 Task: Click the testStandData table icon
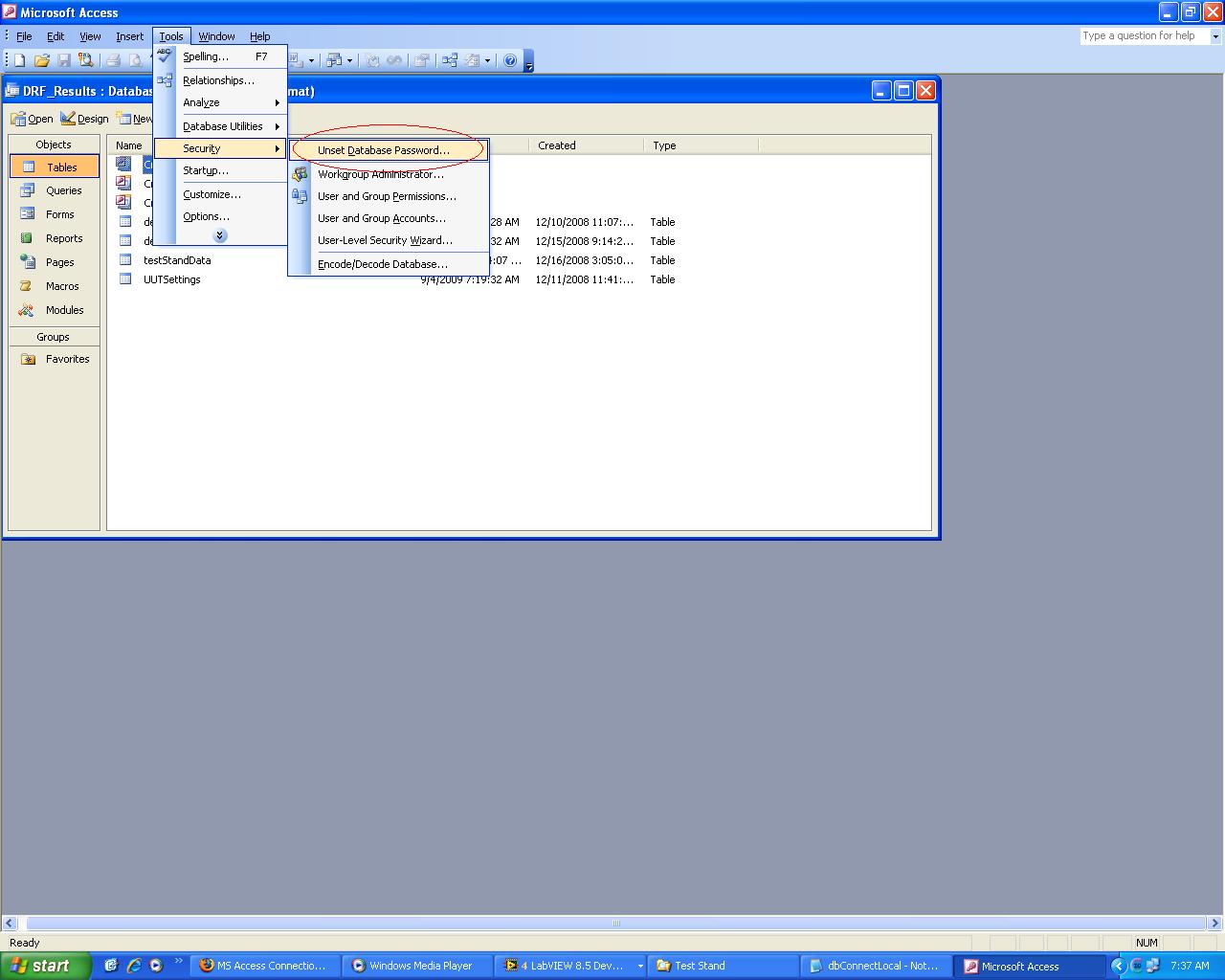click(124, 259)
